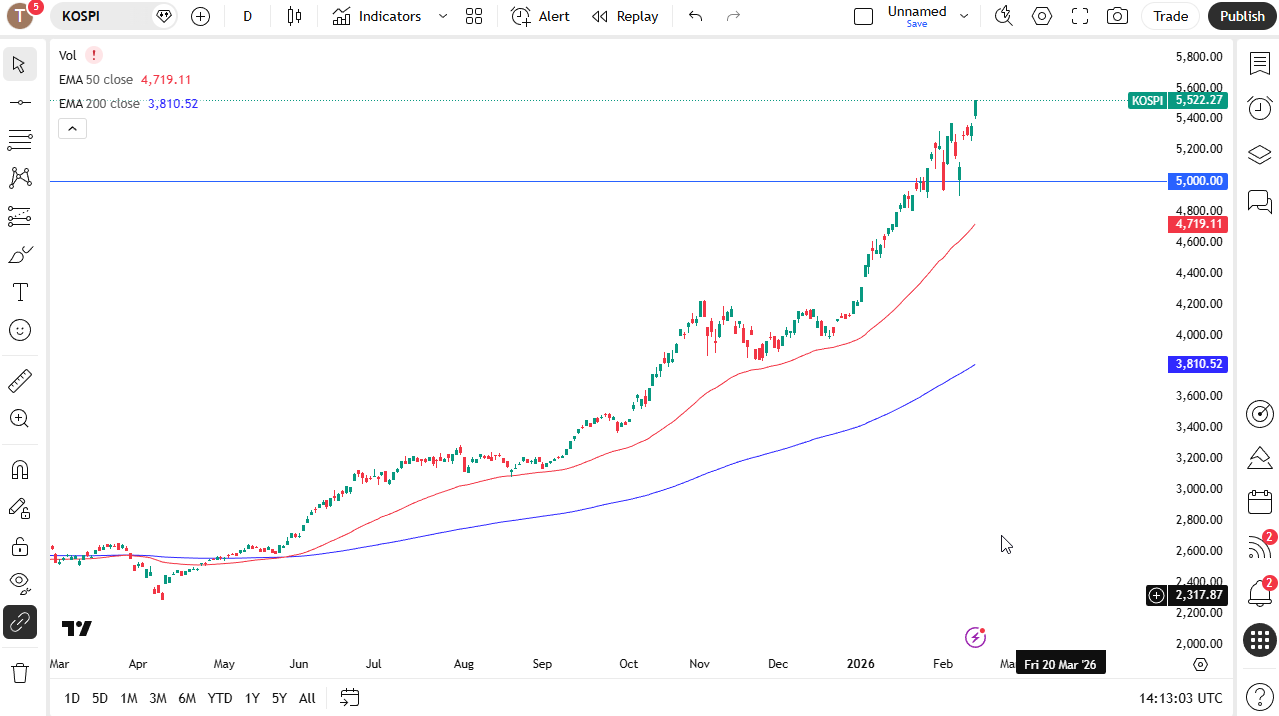The width and height of the screenshot is (1279, 716).
Task: Switch to the YTD time range
Action: tap(220, 698)
